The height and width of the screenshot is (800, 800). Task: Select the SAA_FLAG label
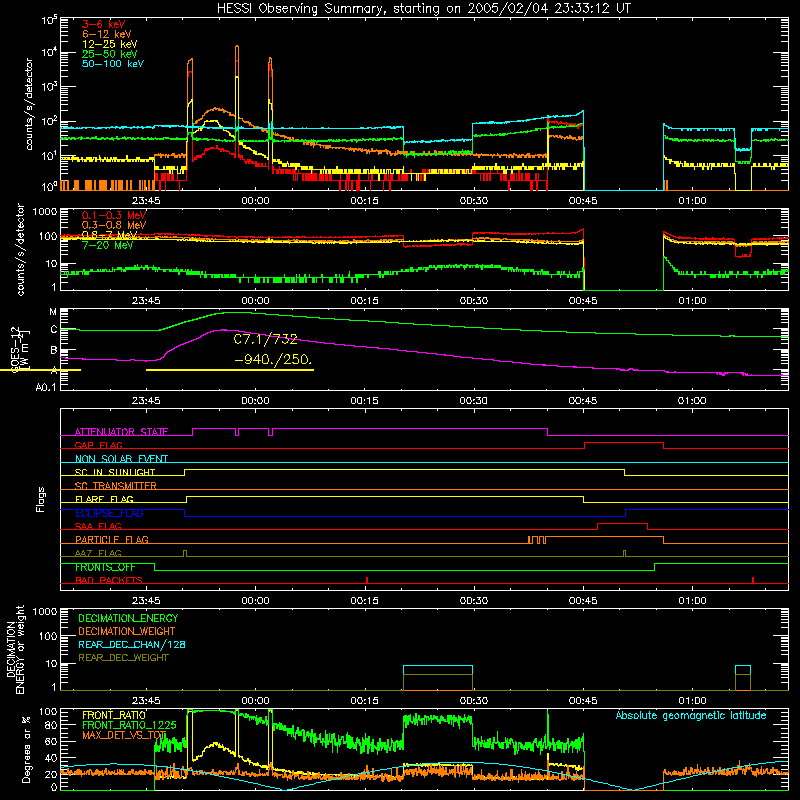pos(98,526)
